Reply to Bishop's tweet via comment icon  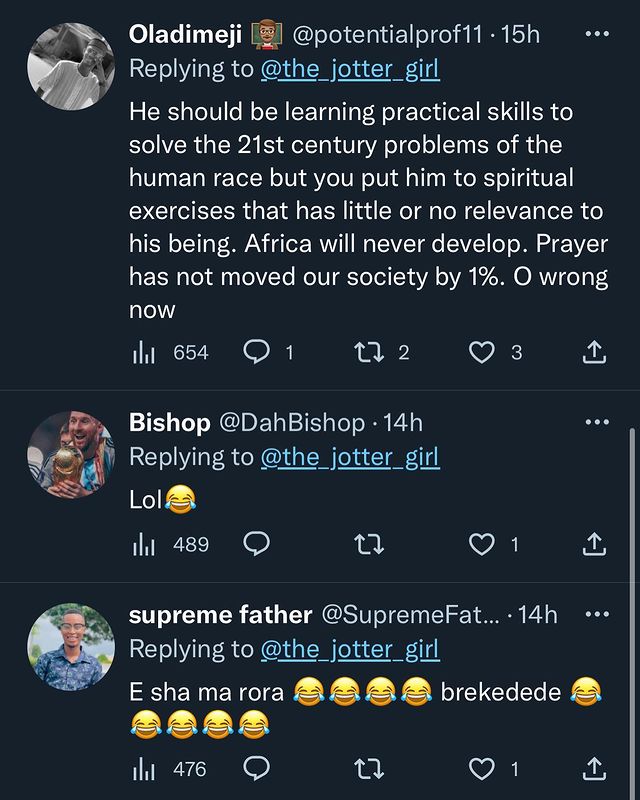(257, 544)
